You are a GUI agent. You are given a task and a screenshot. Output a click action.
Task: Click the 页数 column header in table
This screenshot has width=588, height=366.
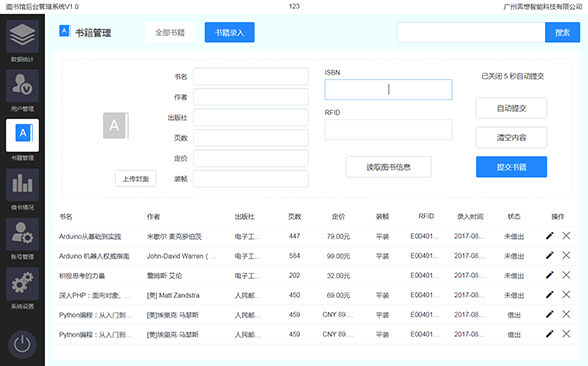point(294,216)
